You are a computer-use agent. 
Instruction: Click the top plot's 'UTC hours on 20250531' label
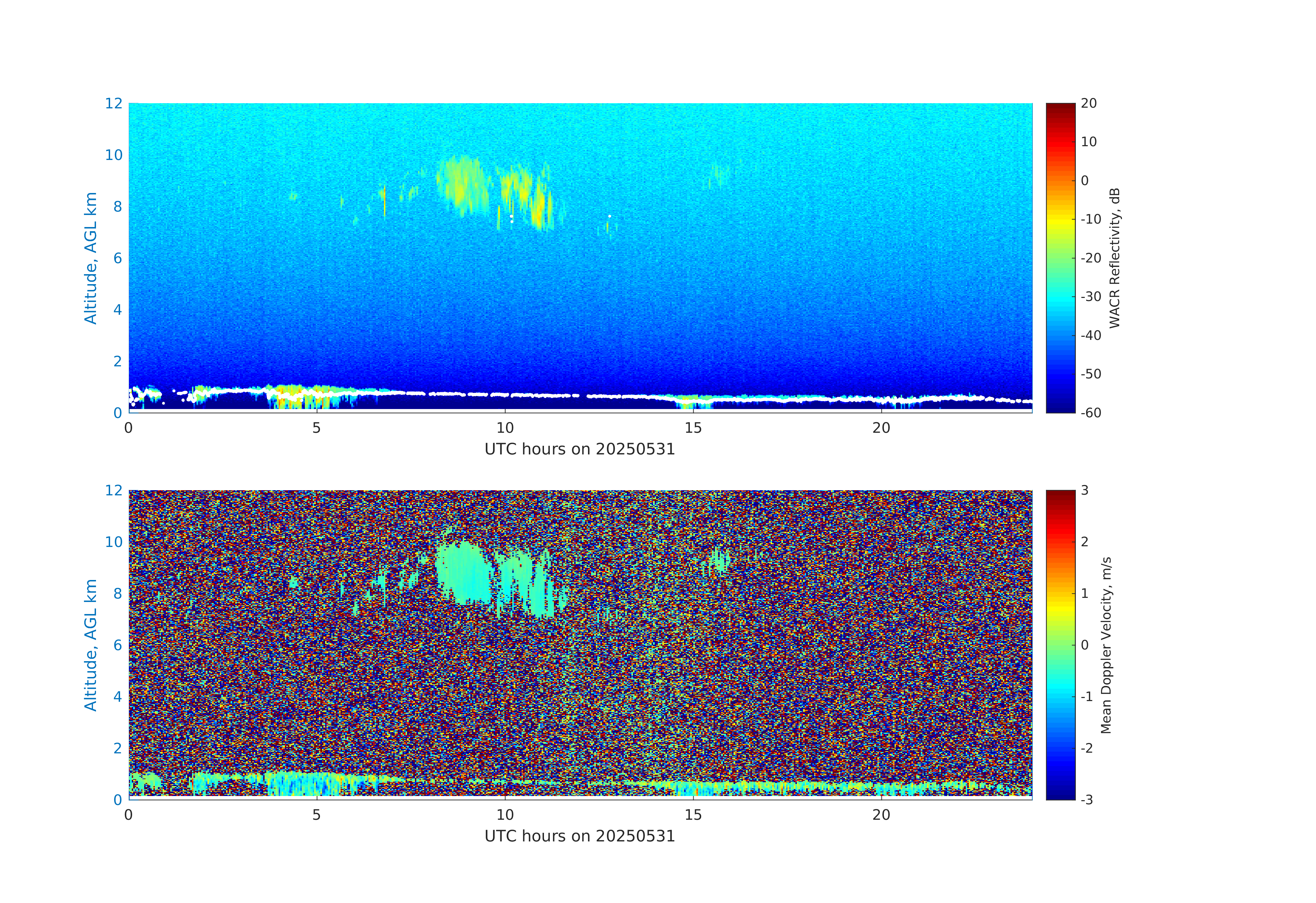click(x=579, y=449)
